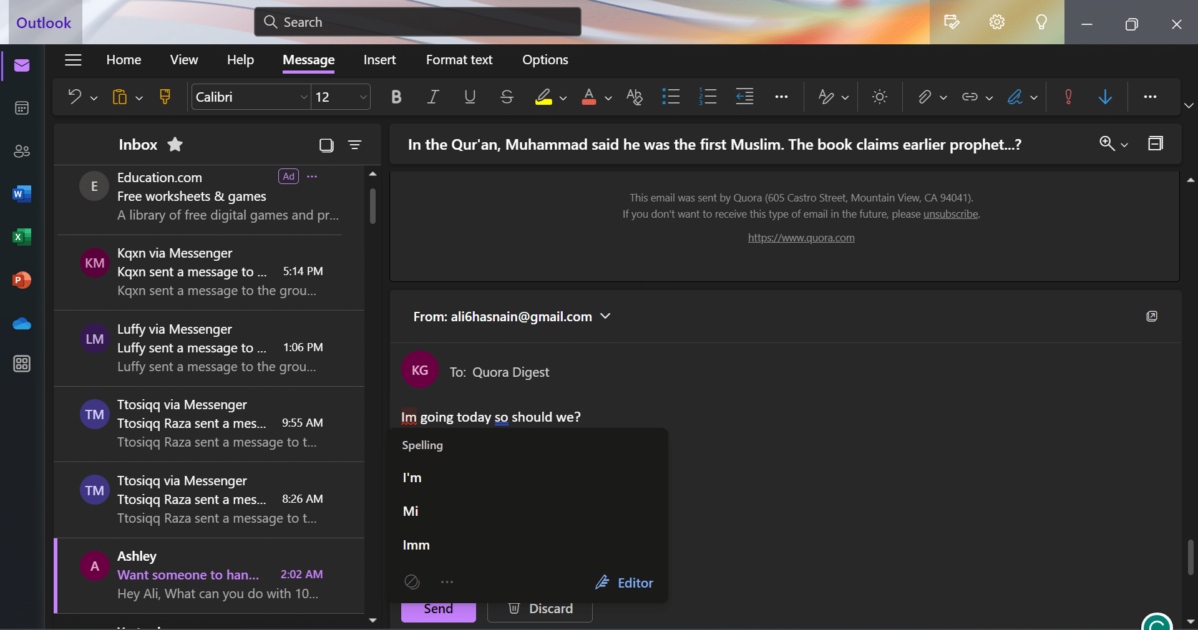Viewport: 1198px width, 630px height.
Task: Open the Calendar icon in sidebar
Action: pyautogui.click(x=21, y=108)
